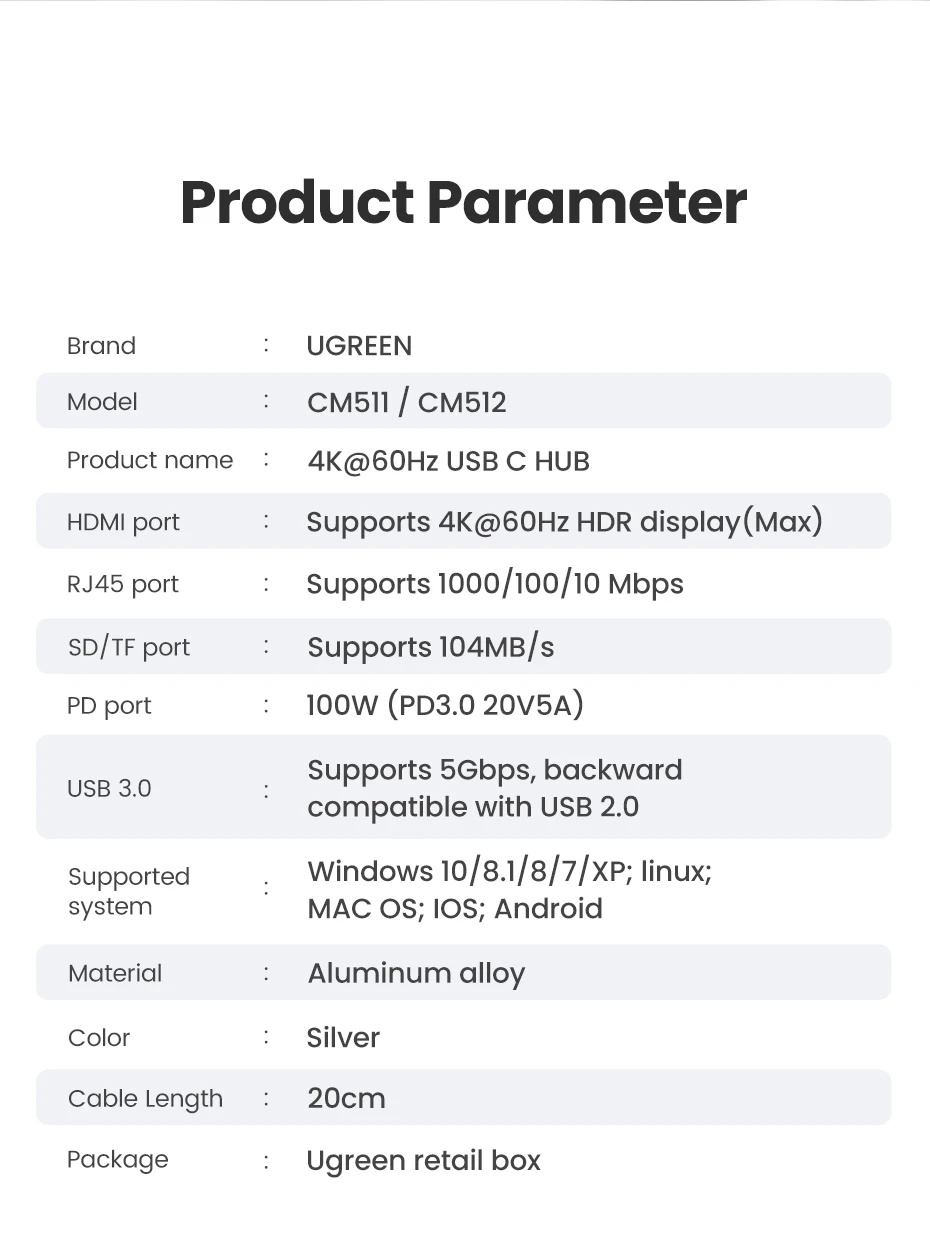Select the Ugreen retail box text

tap(423, 1160)
